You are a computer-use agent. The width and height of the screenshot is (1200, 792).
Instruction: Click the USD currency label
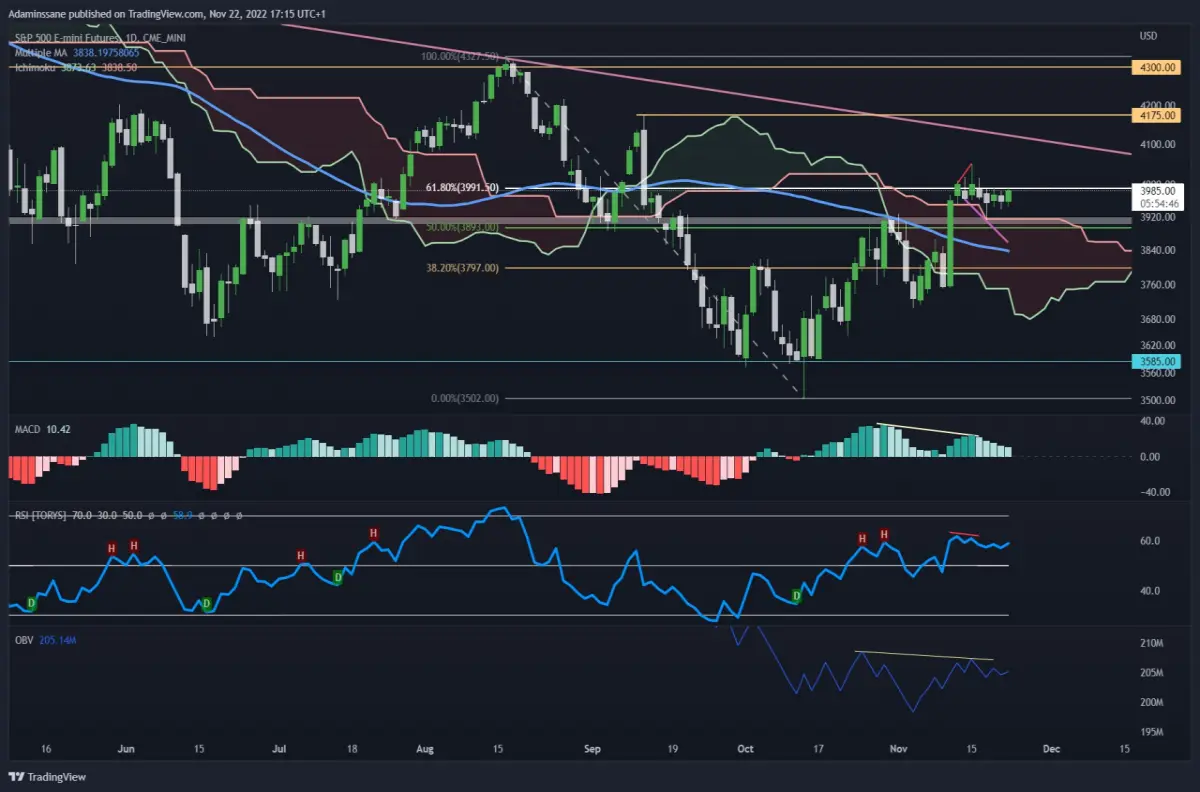click(1148, 36)
